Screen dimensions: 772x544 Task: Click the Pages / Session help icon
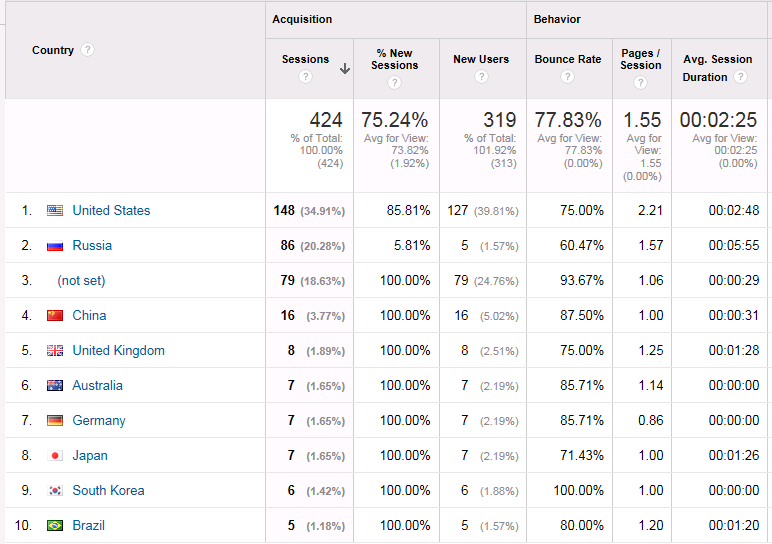(x=641, y=83)
